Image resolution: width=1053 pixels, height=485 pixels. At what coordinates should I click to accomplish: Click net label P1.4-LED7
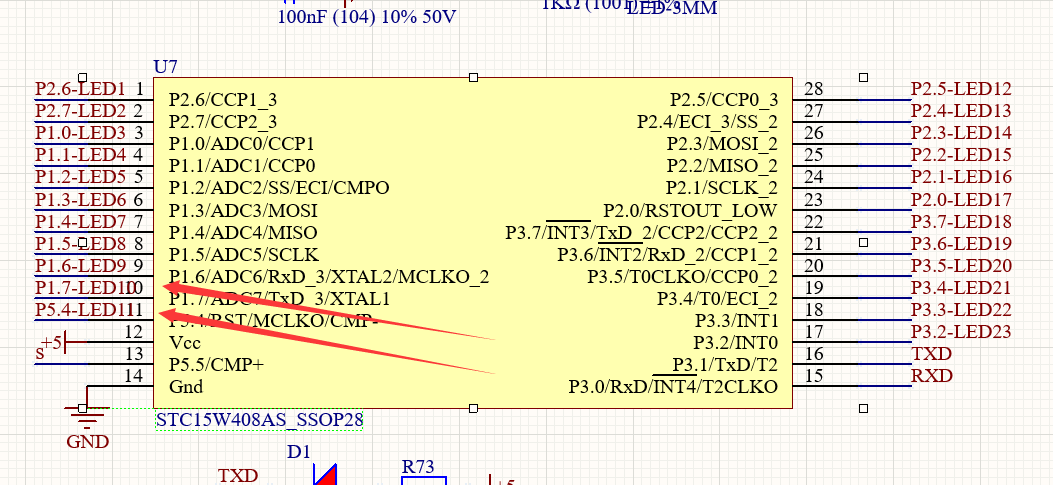point(81,221)
